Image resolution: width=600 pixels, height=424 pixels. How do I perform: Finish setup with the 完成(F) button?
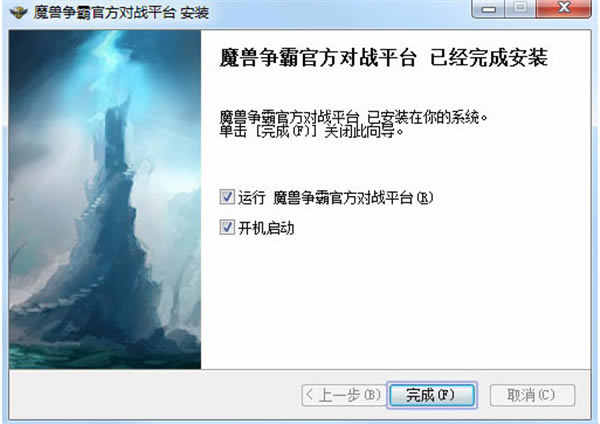click(x=432, y=395)
